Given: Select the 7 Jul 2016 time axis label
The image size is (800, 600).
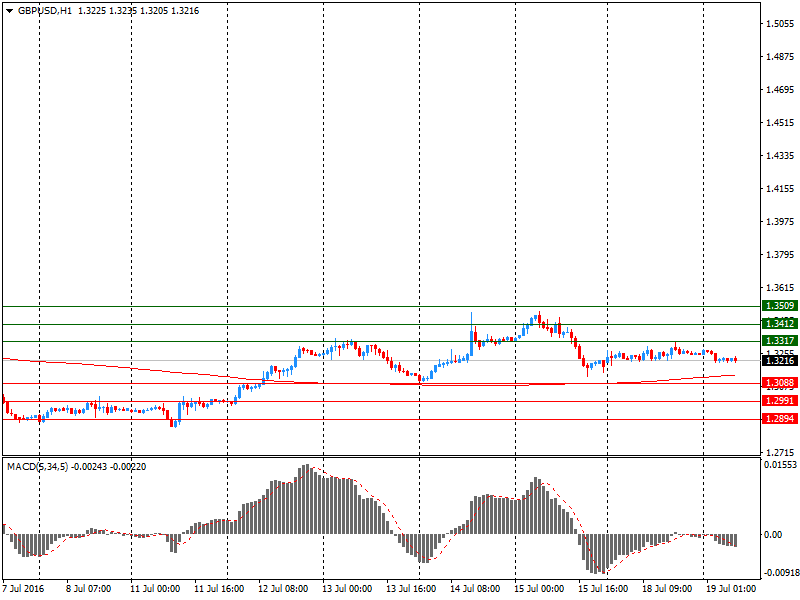Looking at the screenshot, I should [23, 589].
